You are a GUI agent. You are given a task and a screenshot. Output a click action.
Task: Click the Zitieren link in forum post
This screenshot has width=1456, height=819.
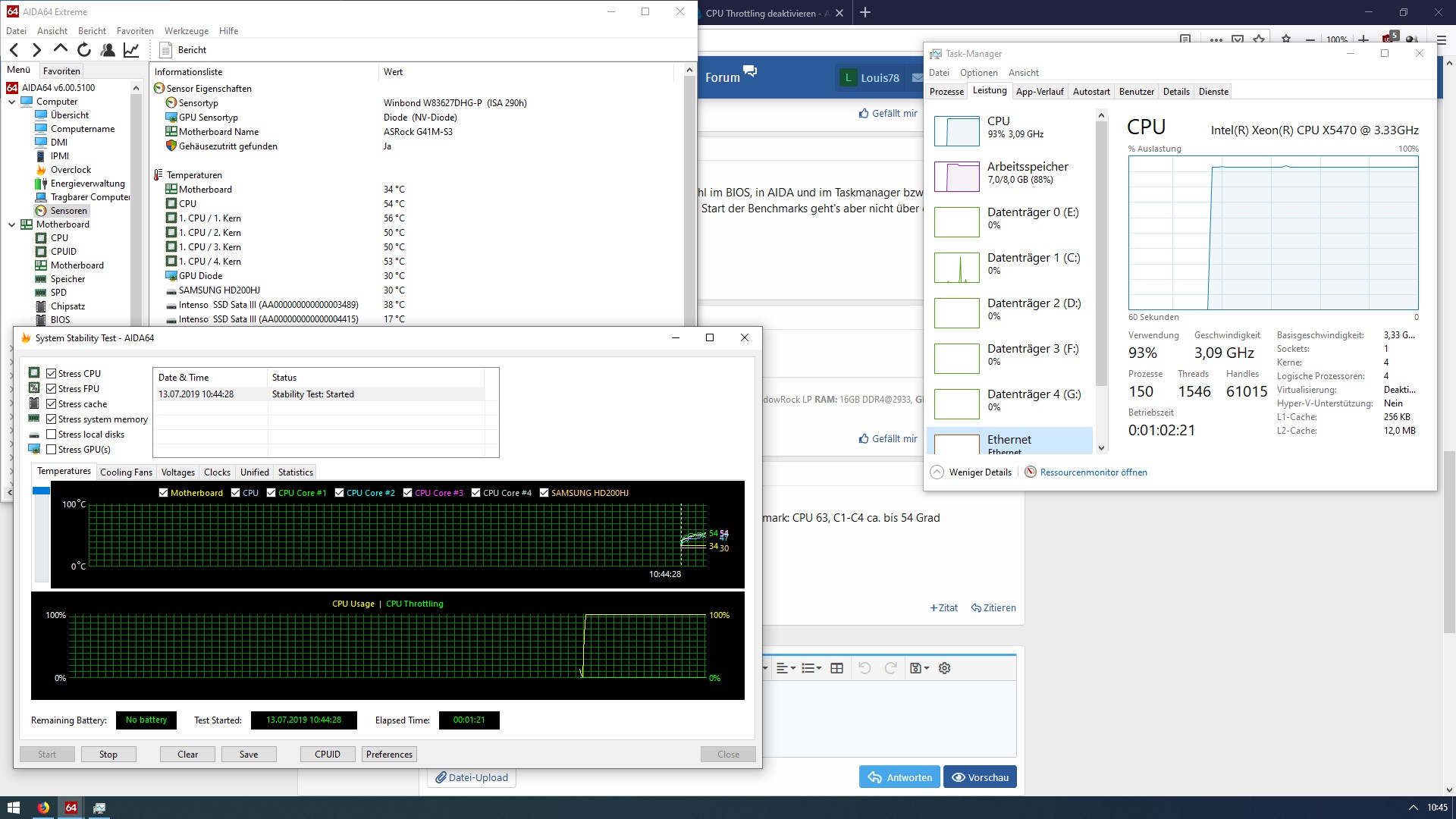(x=993, y=608)
